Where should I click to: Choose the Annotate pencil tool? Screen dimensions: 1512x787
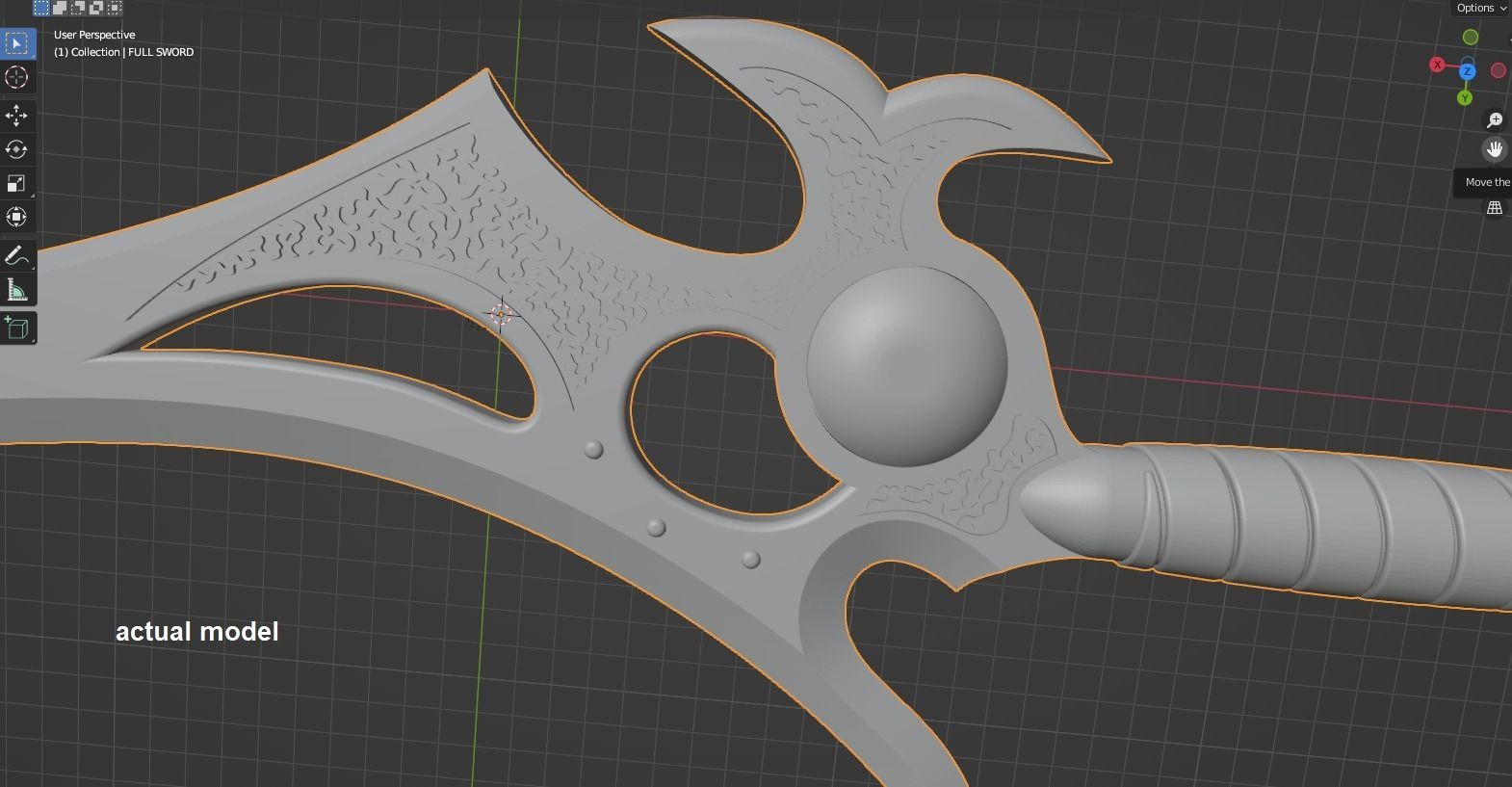tap(16, 255)
